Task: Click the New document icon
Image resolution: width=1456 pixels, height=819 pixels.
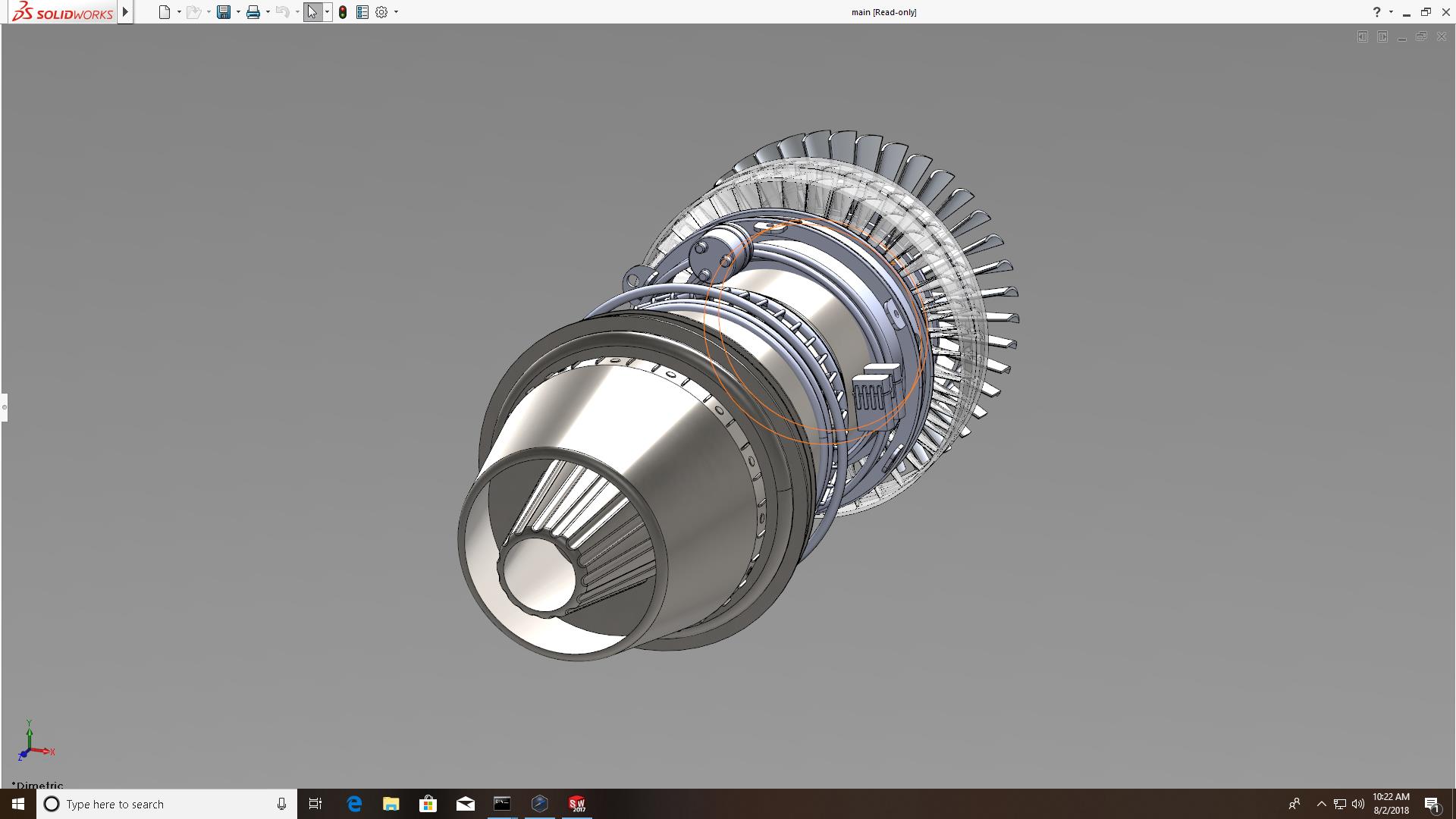Action: click(x=164, y=12)
